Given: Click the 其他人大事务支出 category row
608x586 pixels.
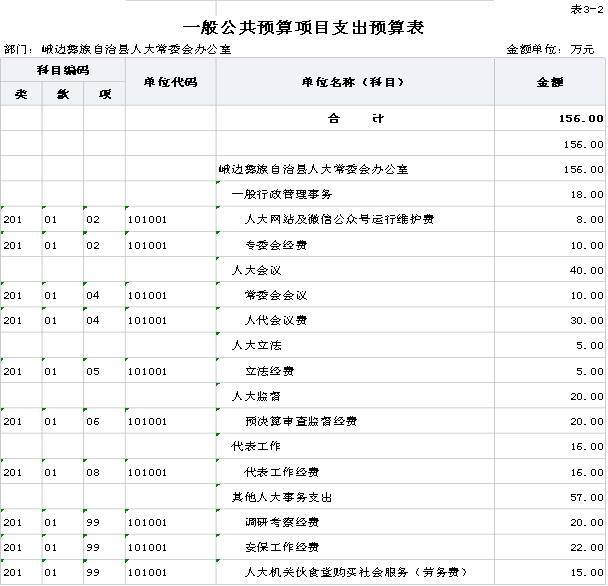Looking at the screenshot, I should (282, 497).
